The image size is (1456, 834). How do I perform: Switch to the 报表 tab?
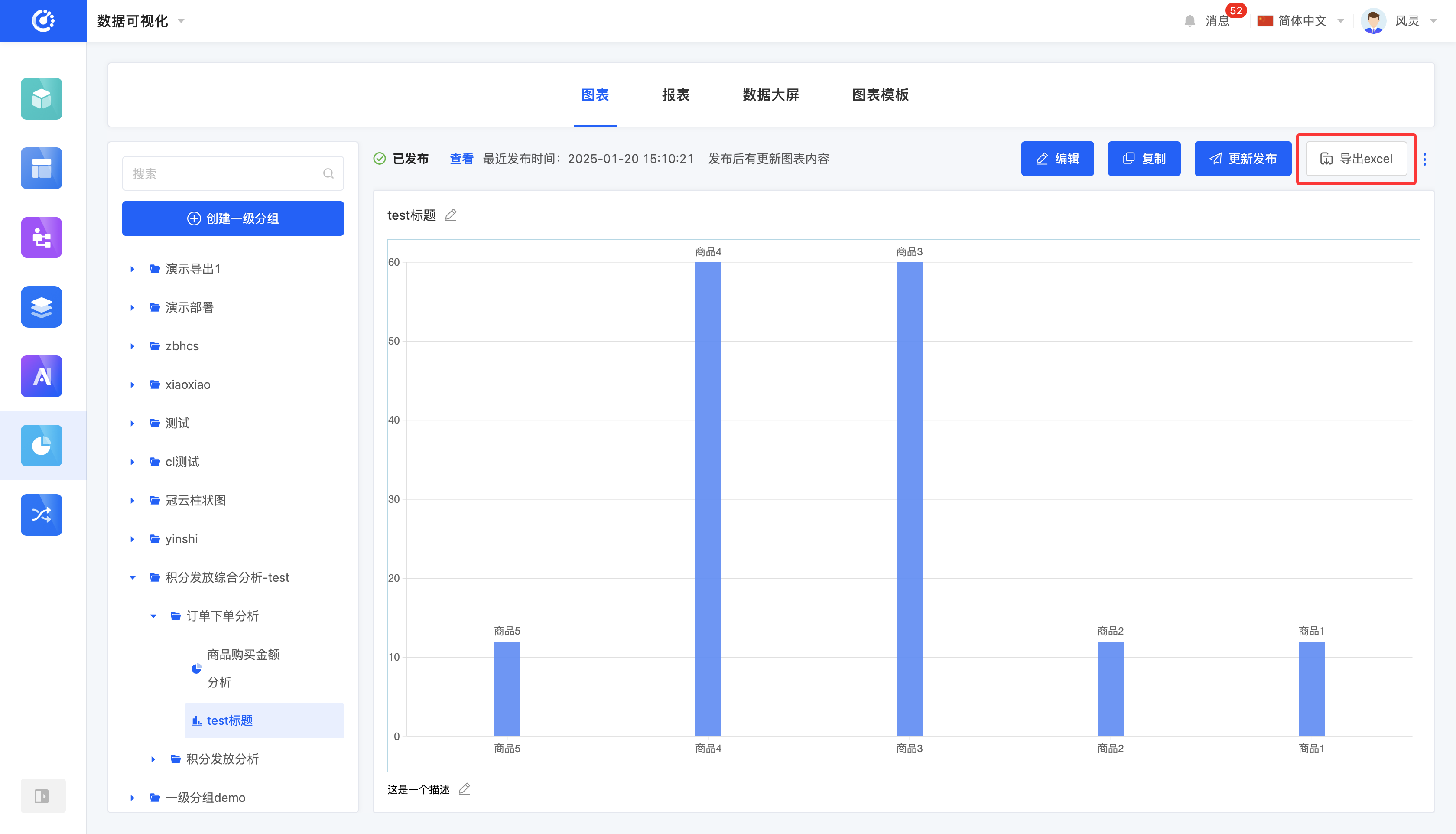coord(676,94)
